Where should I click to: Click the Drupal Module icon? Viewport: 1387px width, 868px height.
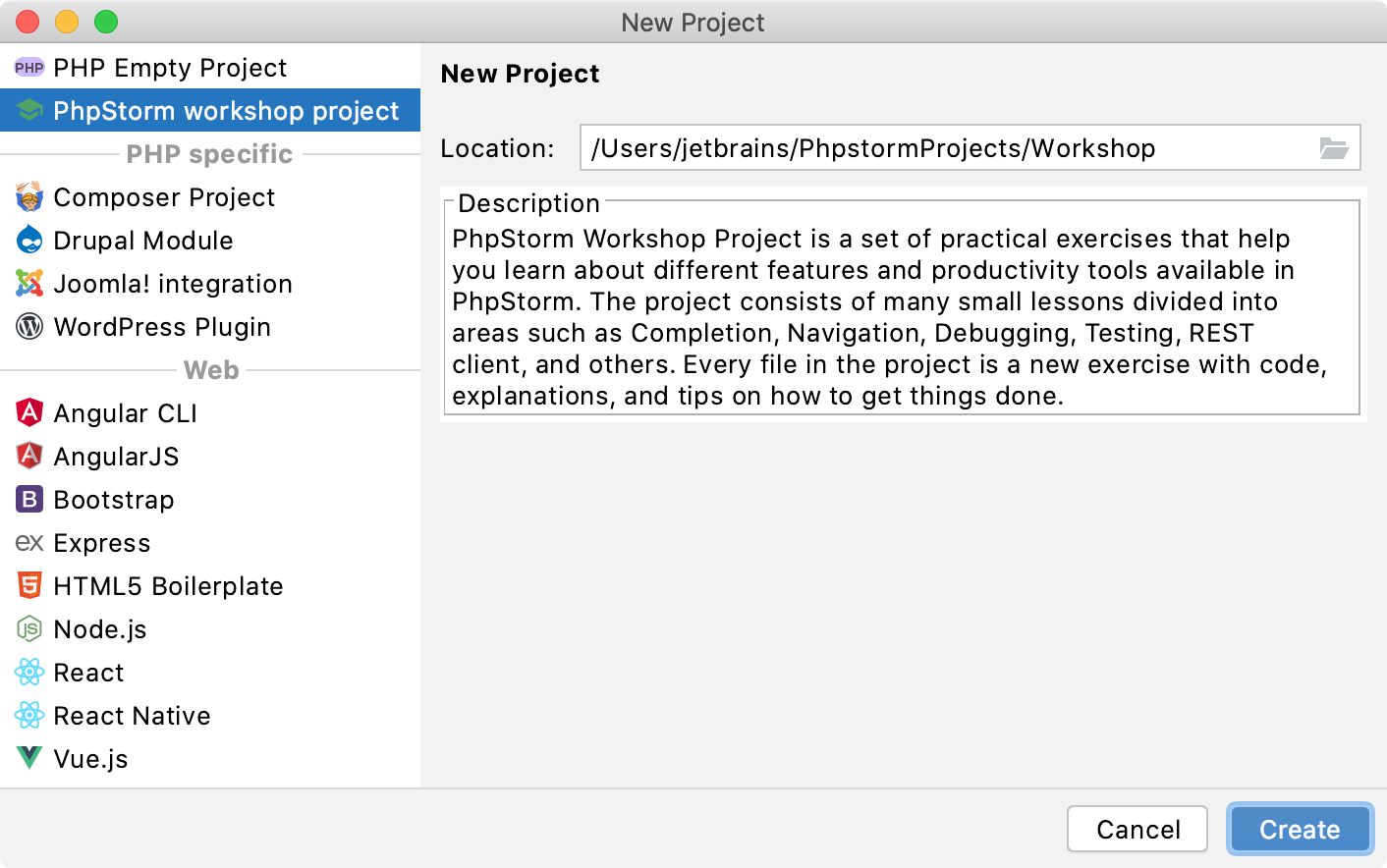[28, 240]
